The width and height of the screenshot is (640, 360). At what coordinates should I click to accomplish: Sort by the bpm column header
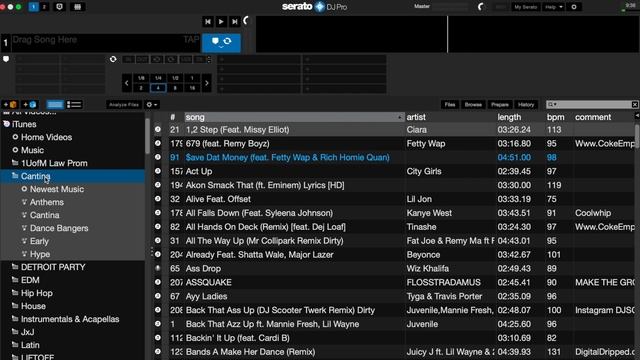[x=559, y=117]
